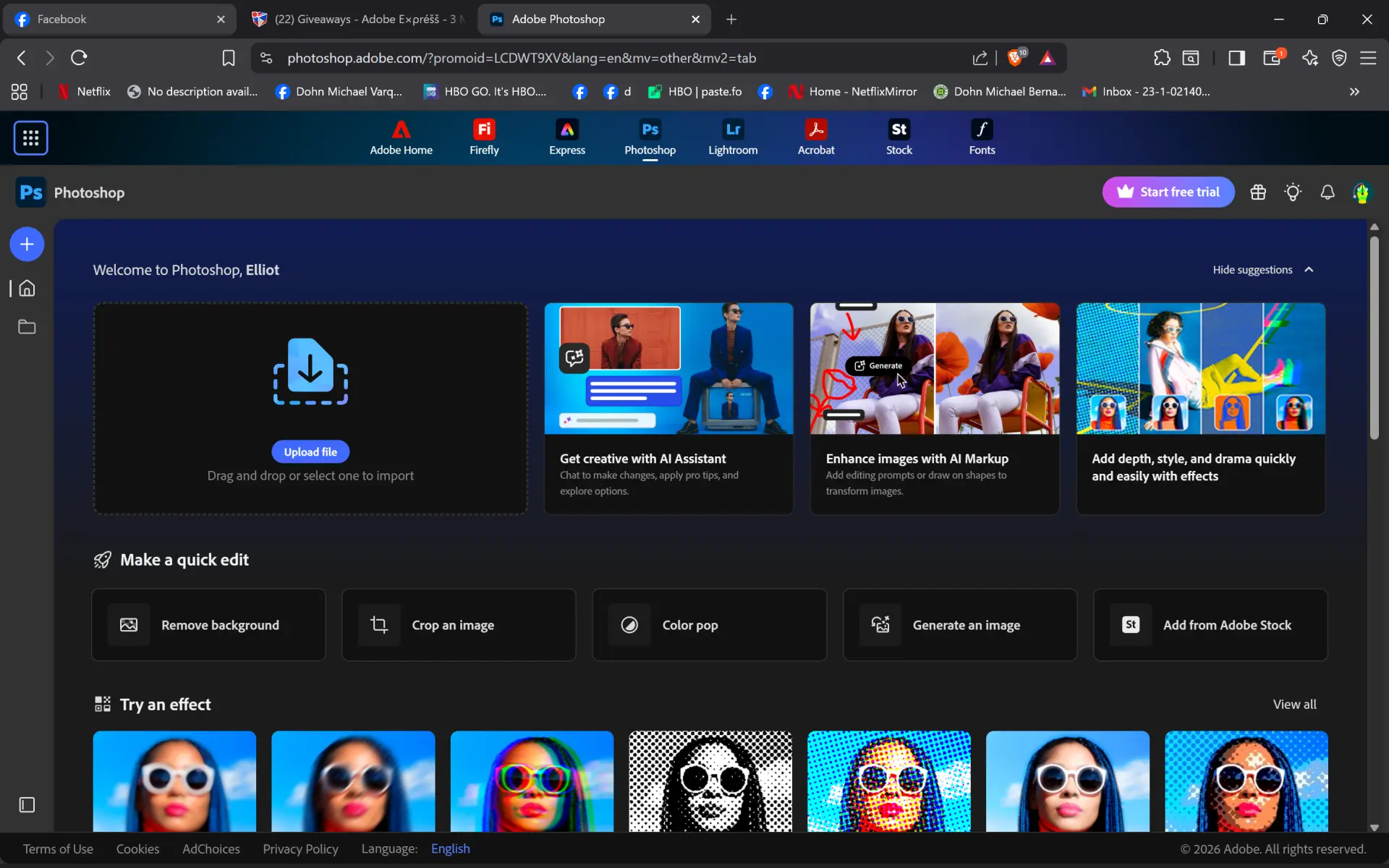Screen dimensions: 1389x868
Task: Click the blue plus create-new button
Action: (27, 244)
